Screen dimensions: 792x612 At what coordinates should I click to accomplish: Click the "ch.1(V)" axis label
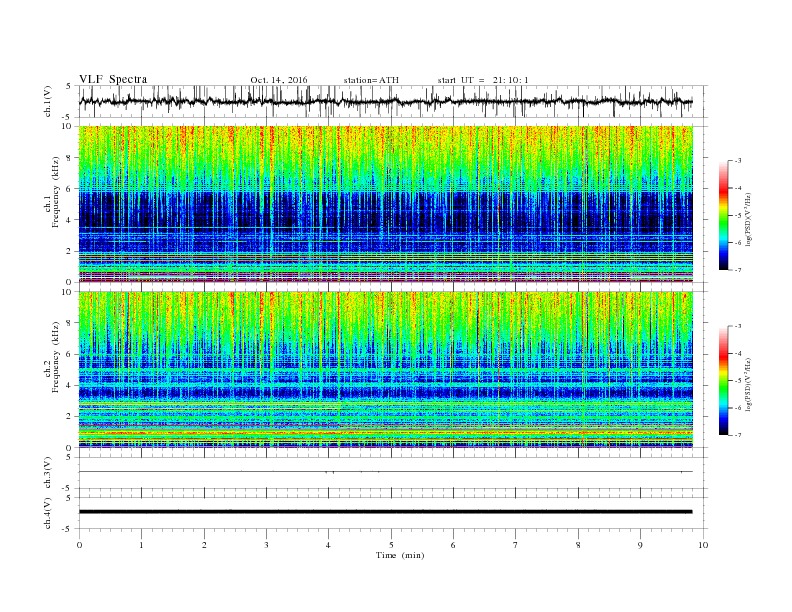tap(48, 101)
